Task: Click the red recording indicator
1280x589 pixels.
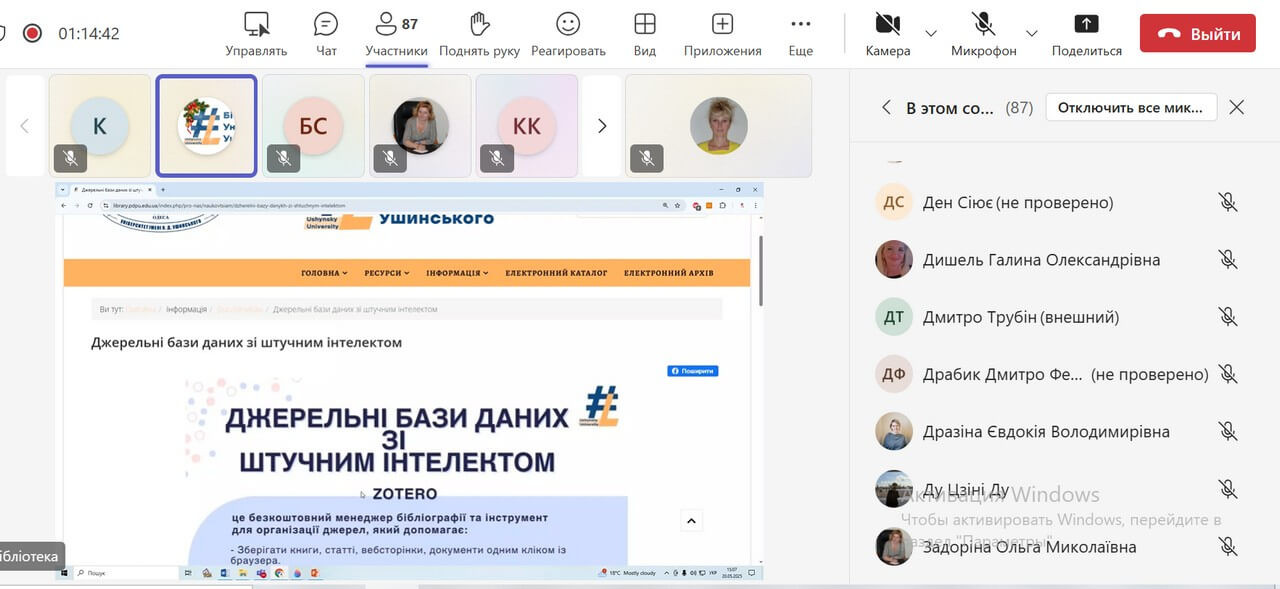Action: click(x=32, y=33)
